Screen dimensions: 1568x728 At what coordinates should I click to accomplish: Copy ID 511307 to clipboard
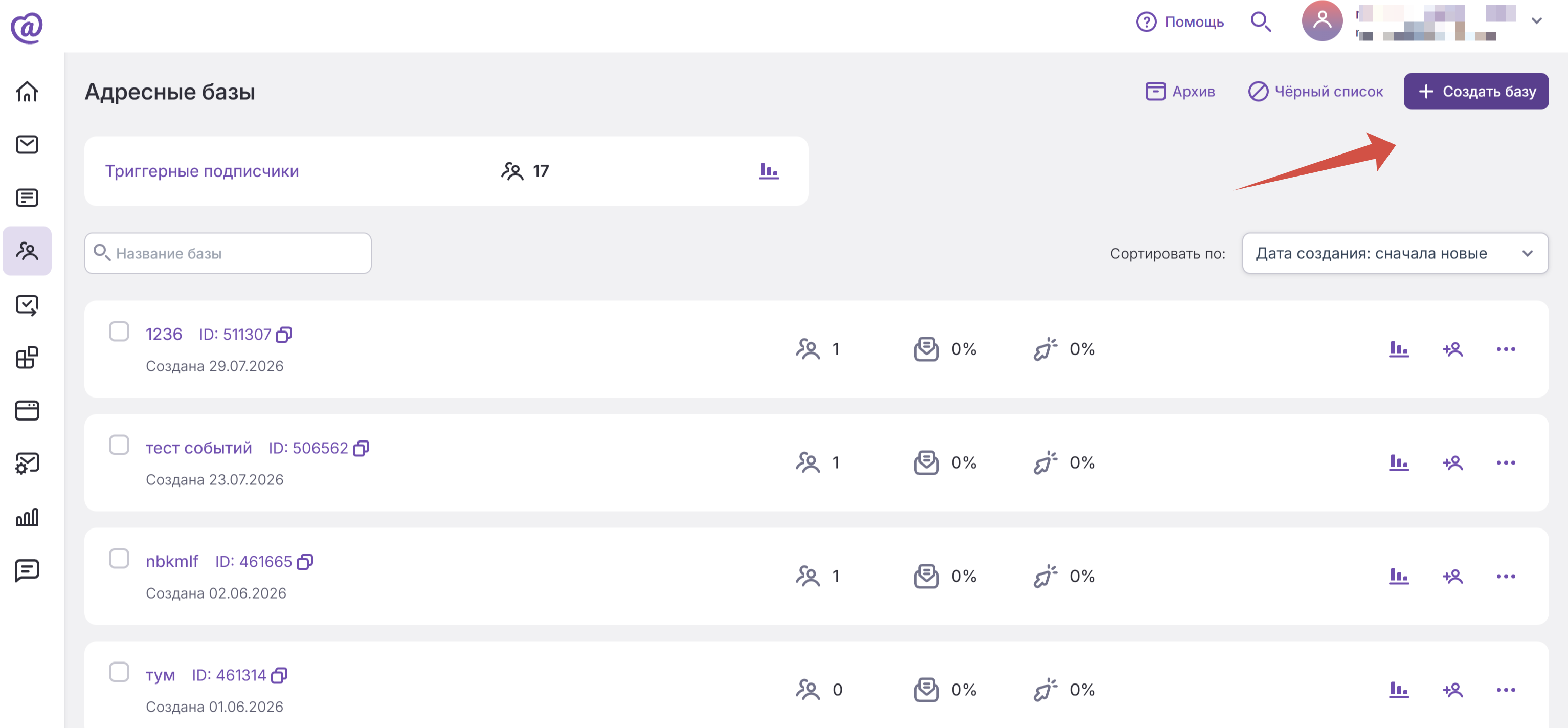284,335
